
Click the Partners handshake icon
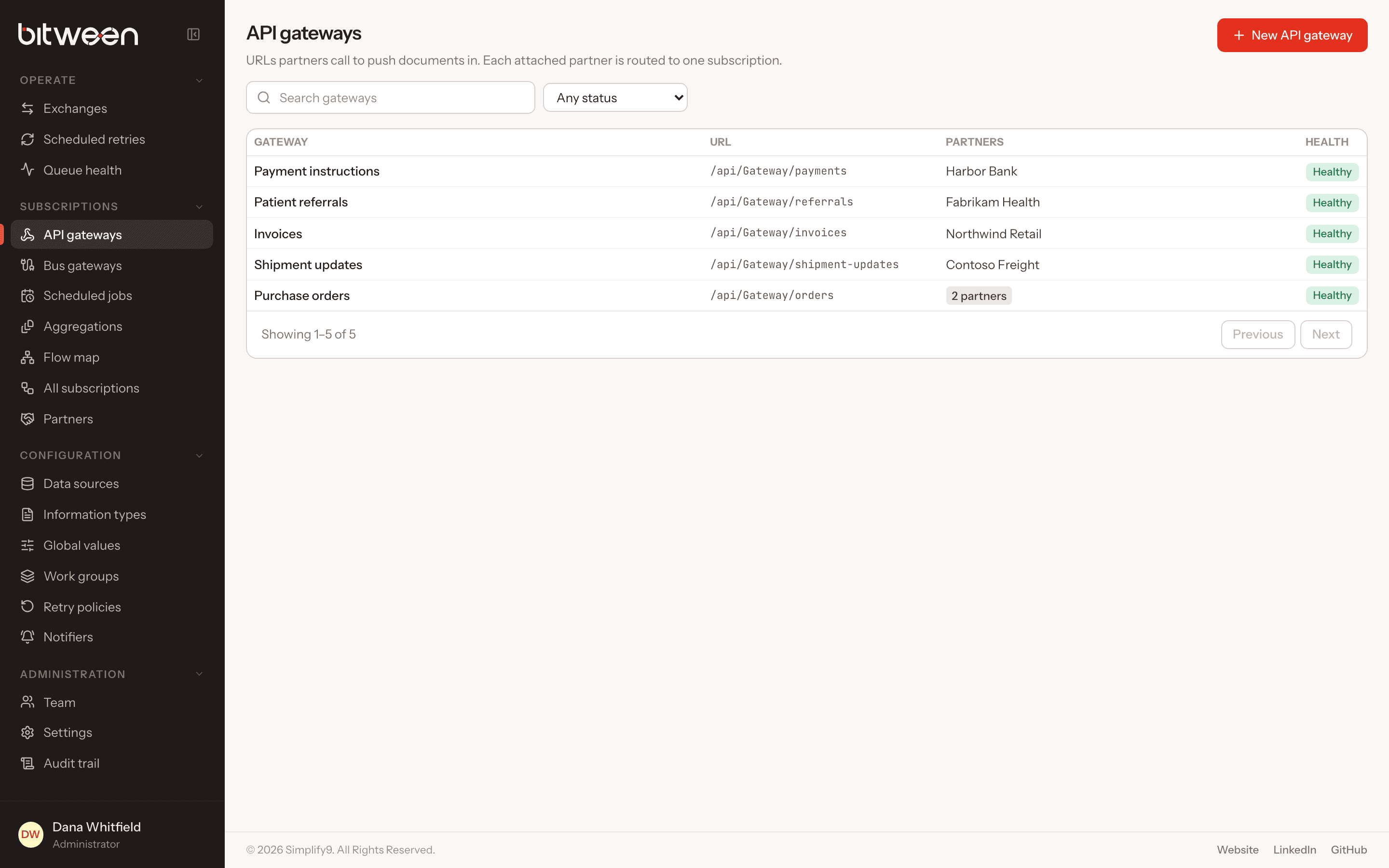click(x=27, y=419)
